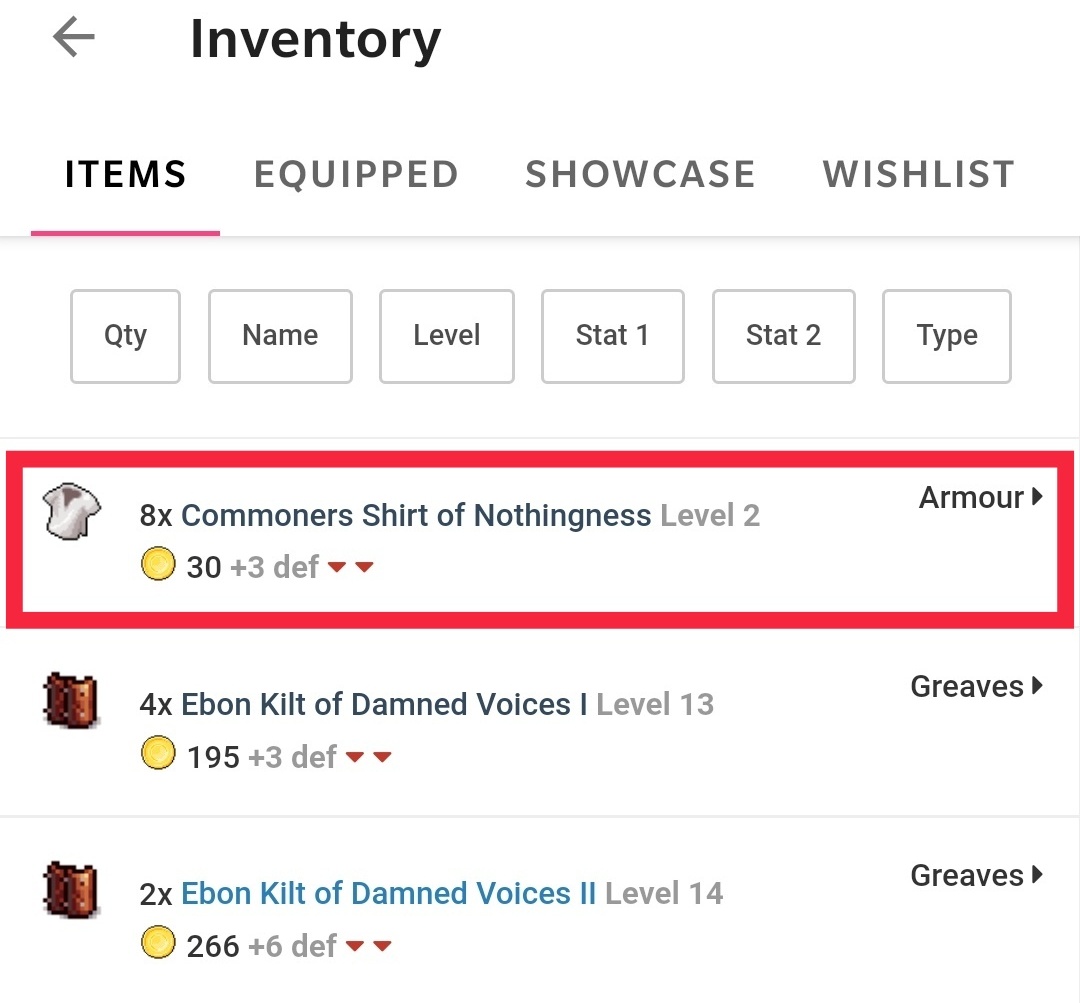
Task: Click the gold coin beside price 30
Action: [x=158, y=566]
